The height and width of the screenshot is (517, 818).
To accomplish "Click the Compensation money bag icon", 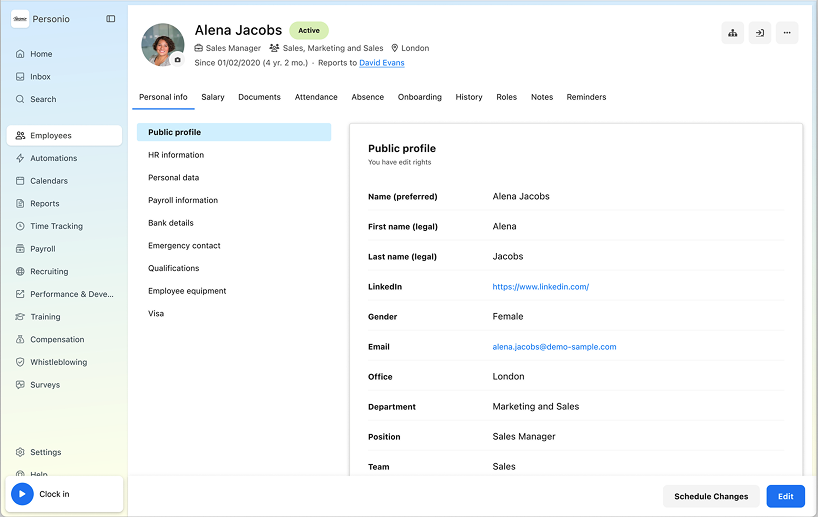I will (20, 340).
